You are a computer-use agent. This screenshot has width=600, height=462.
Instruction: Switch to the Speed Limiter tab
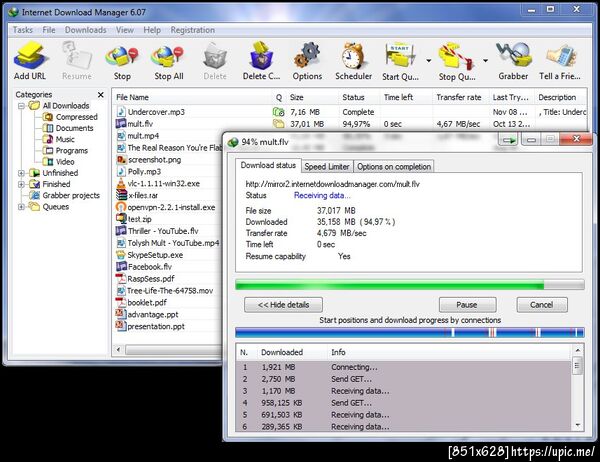click(x=327, y=167)
